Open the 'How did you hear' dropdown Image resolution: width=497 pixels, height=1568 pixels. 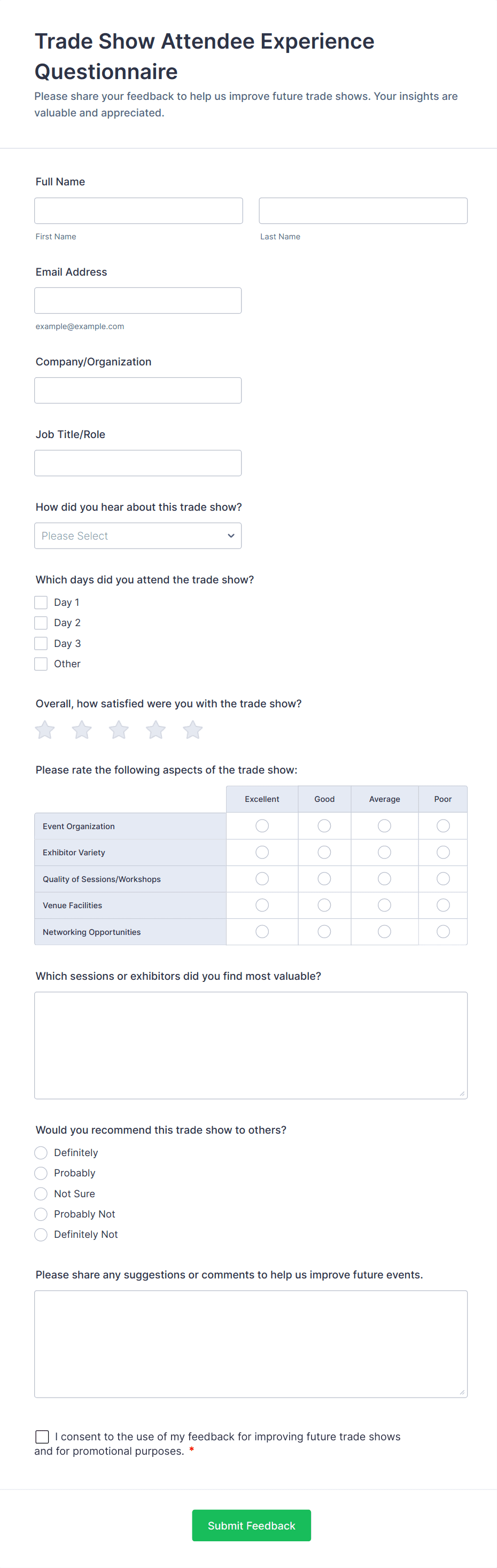(138, 536)
